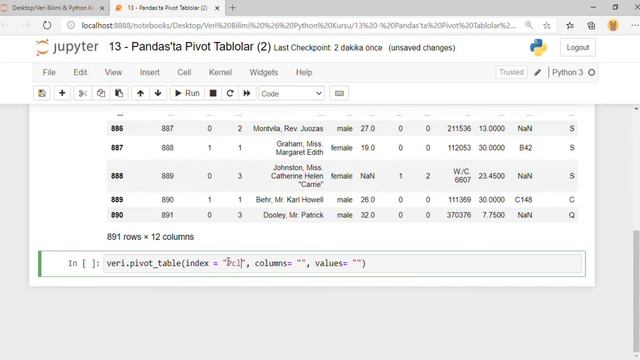Screen dimensions: 640x360
Task: Click the 891 rows × 12 columns text
Action: pos(150,237)
